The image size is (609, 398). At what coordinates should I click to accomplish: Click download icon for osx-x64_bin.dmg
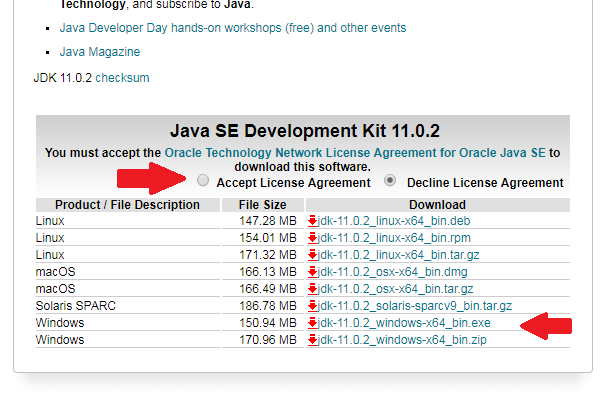(x=312, y=272)
